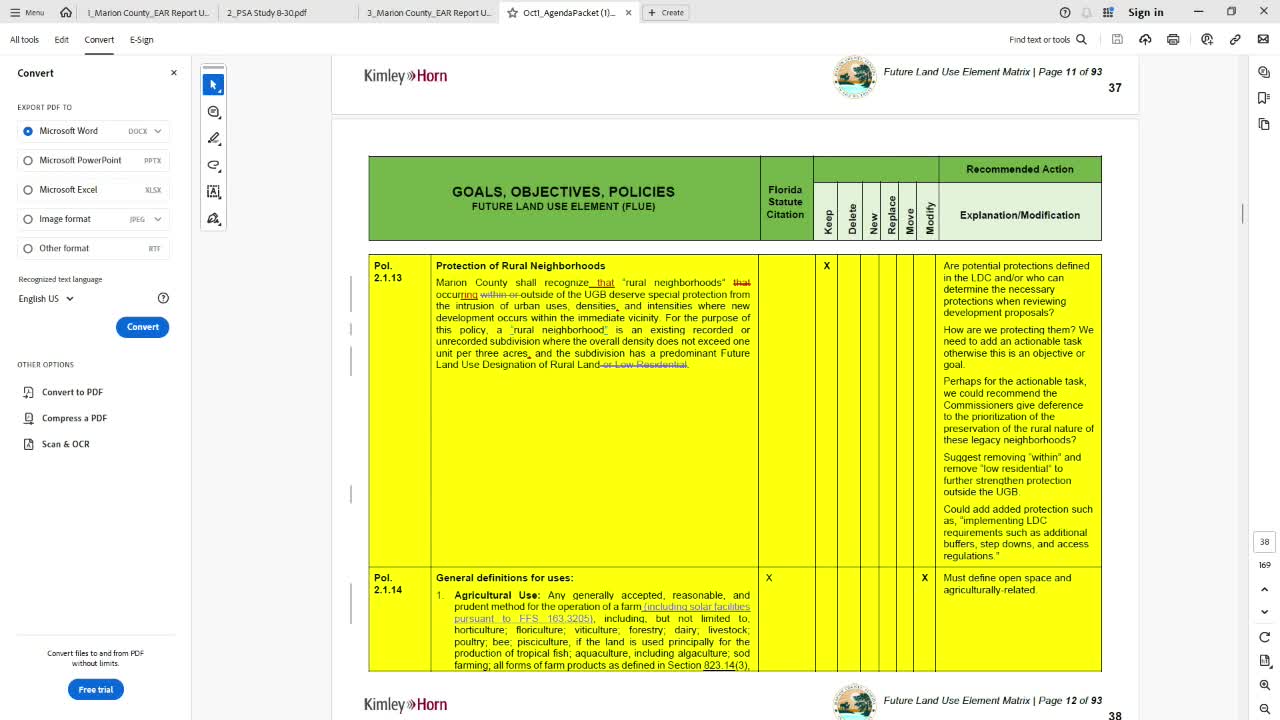Select the arrow selection tool
Screen dimensions: 1280x720
tap(213, 85)
